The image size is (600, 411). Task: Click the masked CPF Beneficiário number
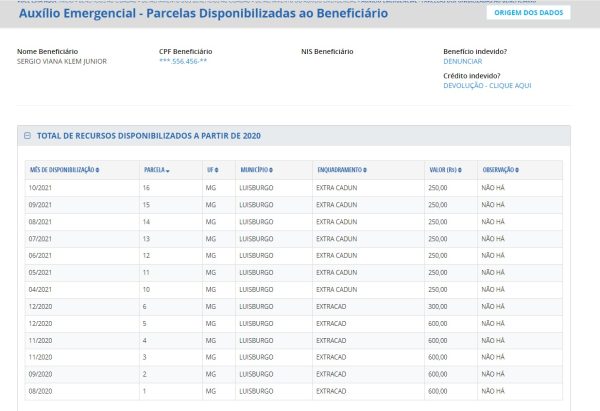click(183, 61)
